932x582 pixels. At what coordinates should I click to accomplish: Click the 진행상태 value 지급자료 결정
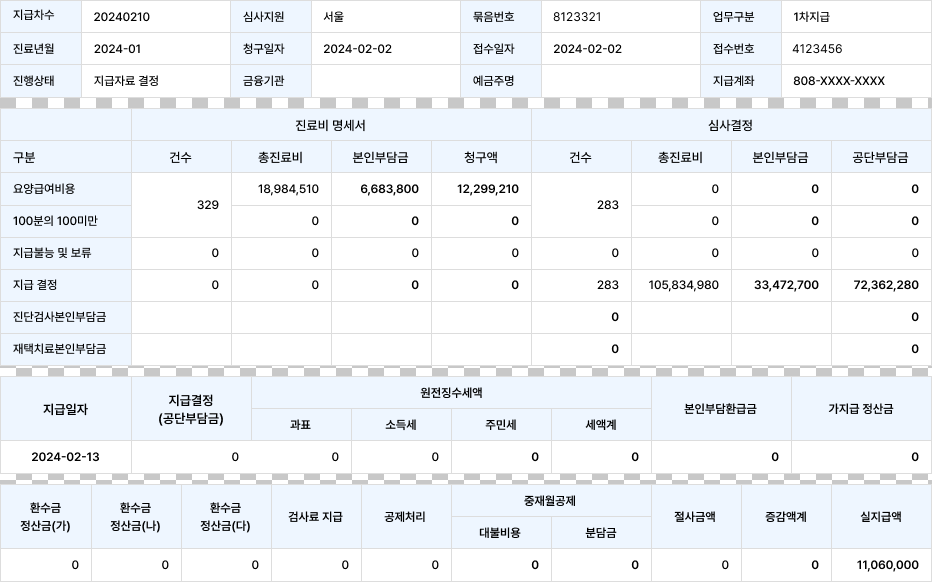(x=126, y=81)
